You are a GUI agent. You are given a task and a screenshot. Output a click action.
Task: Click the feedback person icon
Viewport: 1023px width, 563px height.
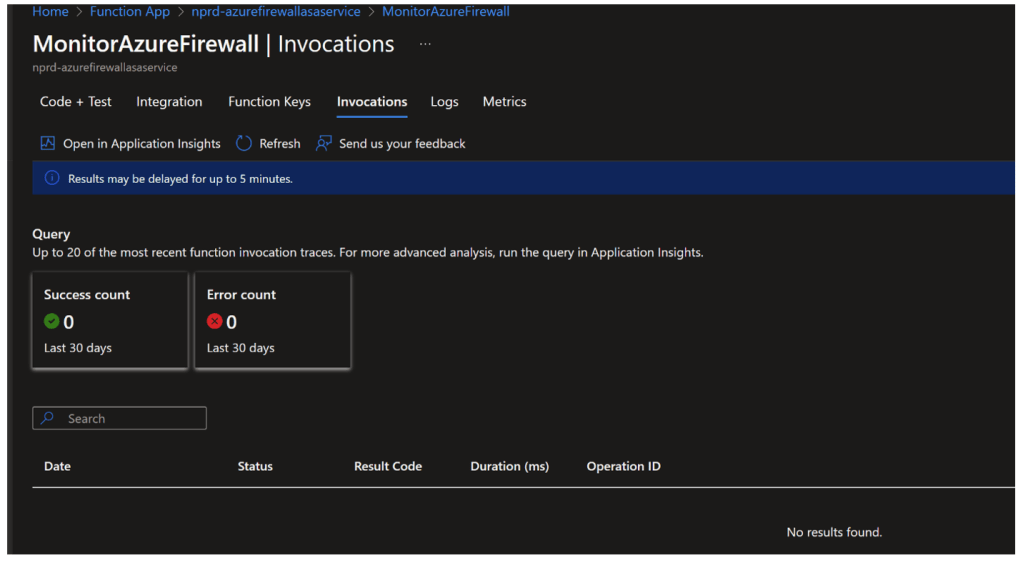[323, 143]
